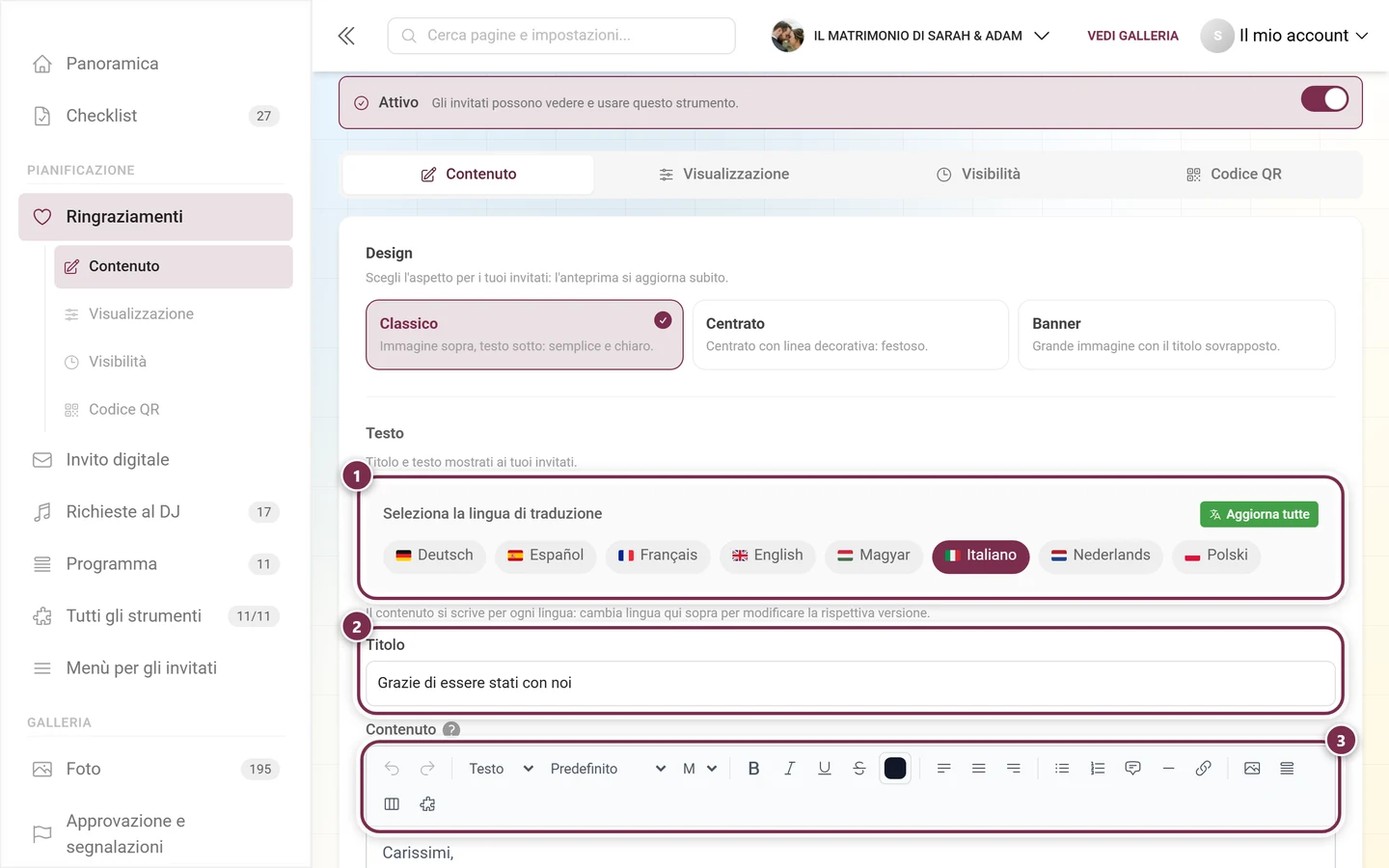Click the insert image icon in editor
The width and height of the screenshot is (1389, 868).
tap(1252, 769)
